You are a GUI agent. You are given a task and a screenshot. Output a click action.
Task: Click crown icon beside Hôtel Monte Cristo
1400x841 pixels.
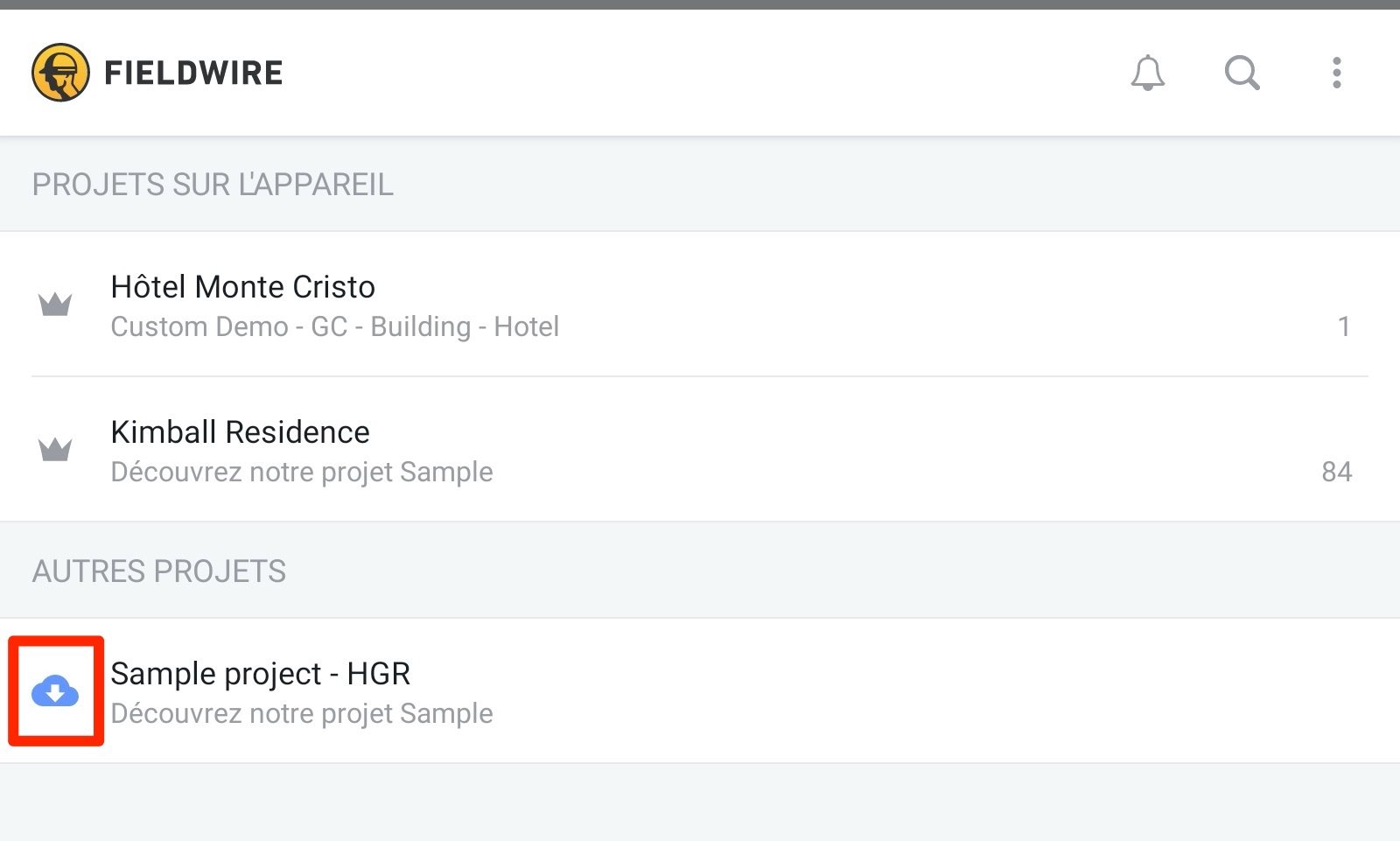(55, 304)
